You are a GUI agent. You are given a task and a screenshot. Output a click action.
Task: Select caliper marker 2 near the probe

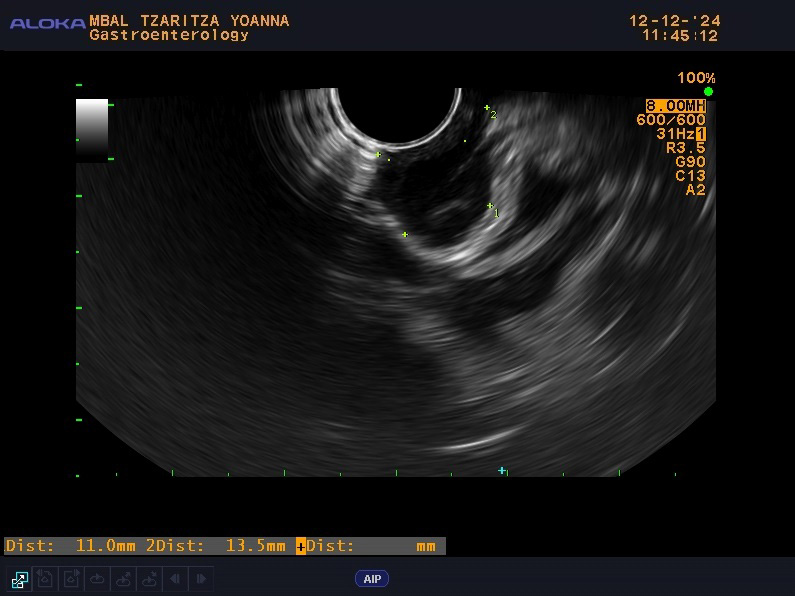click(487, 108)
